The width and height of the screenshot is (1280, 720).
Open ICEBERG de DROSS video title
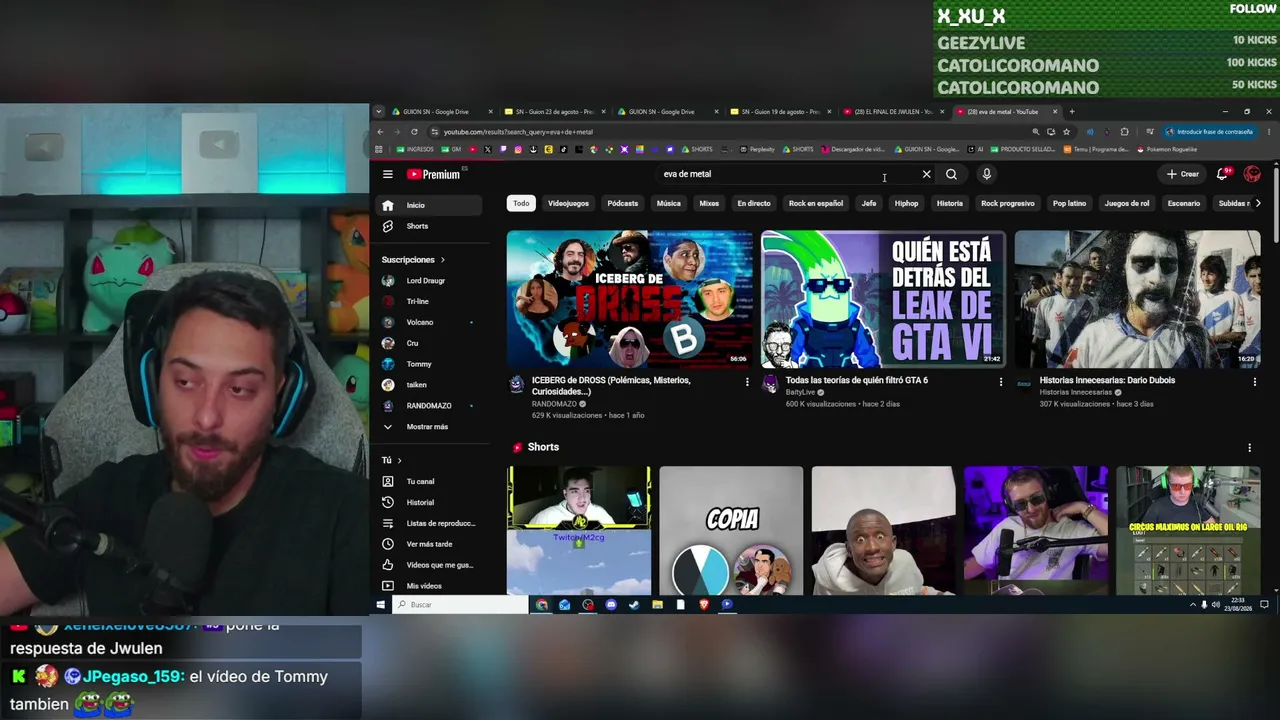pos(611,385)
